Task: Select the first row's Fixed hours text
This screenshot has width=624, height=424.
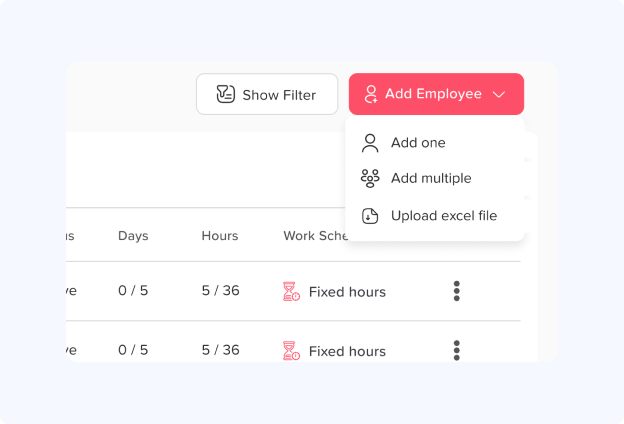Action: tap(347, 292)
